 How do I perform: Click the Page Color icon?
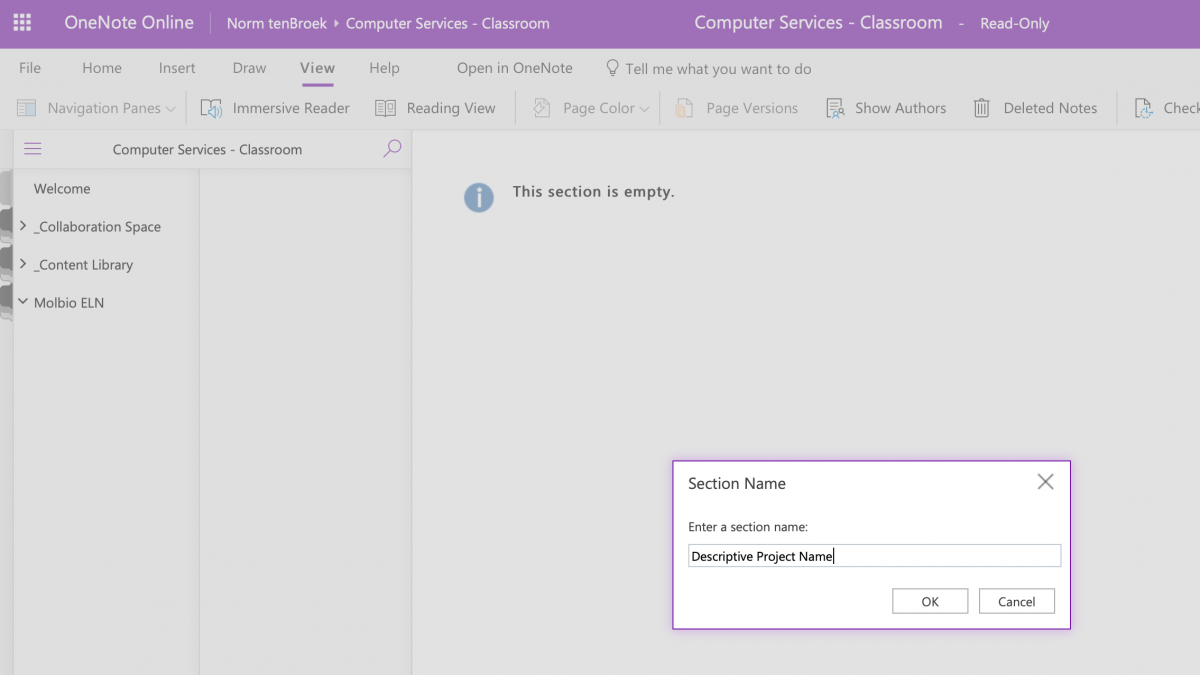coord(542,108)
